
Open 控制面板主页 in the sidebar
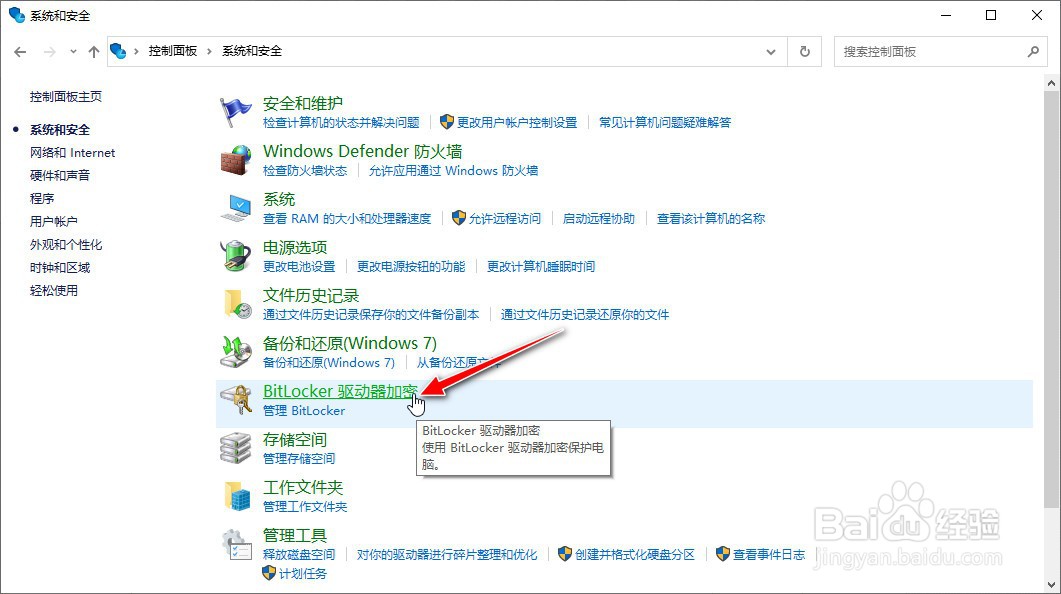pyautogui.click(x=66, y=97)
